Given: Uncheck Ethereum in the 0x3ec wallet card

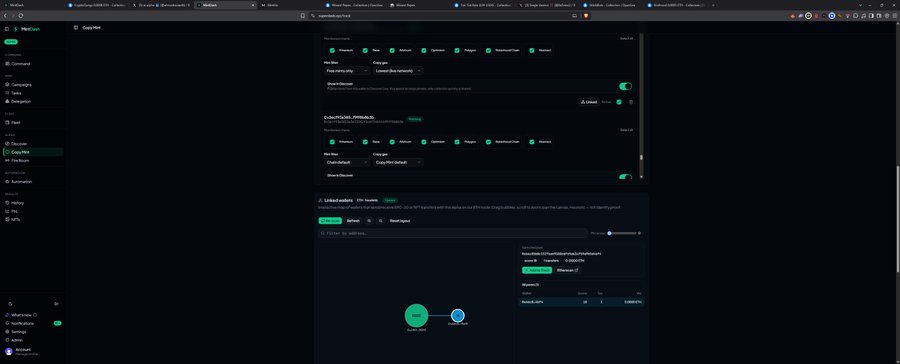Looking at the screenshot, I should point(332,142).
